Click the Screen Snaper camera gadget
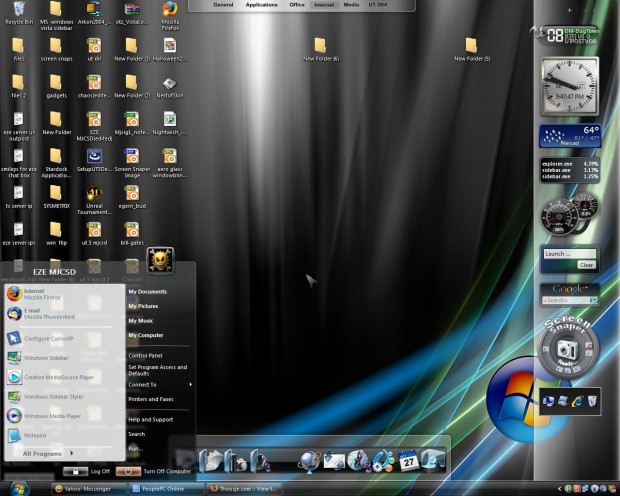 [x=568, y=349]
